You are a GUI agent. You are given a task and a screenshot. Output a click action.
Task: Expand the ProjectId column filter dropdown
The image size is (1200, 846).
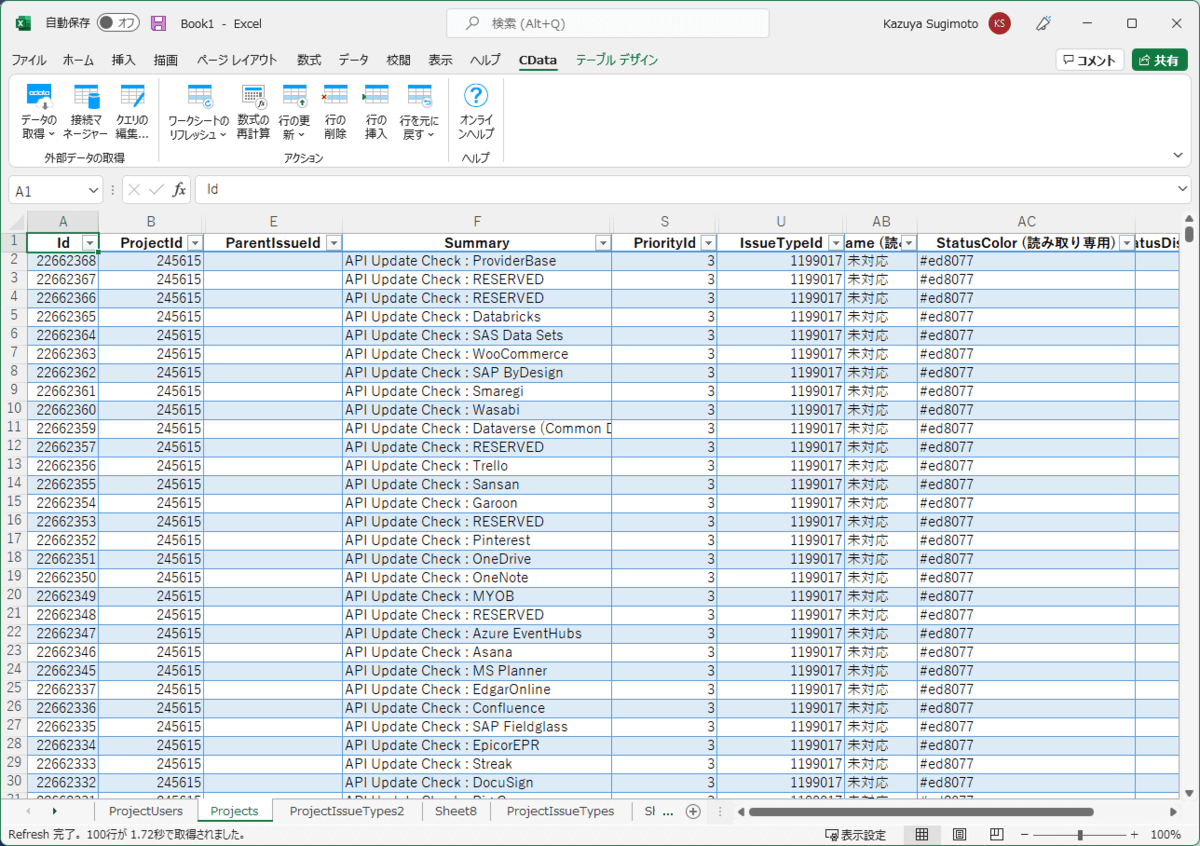[194, 243]
